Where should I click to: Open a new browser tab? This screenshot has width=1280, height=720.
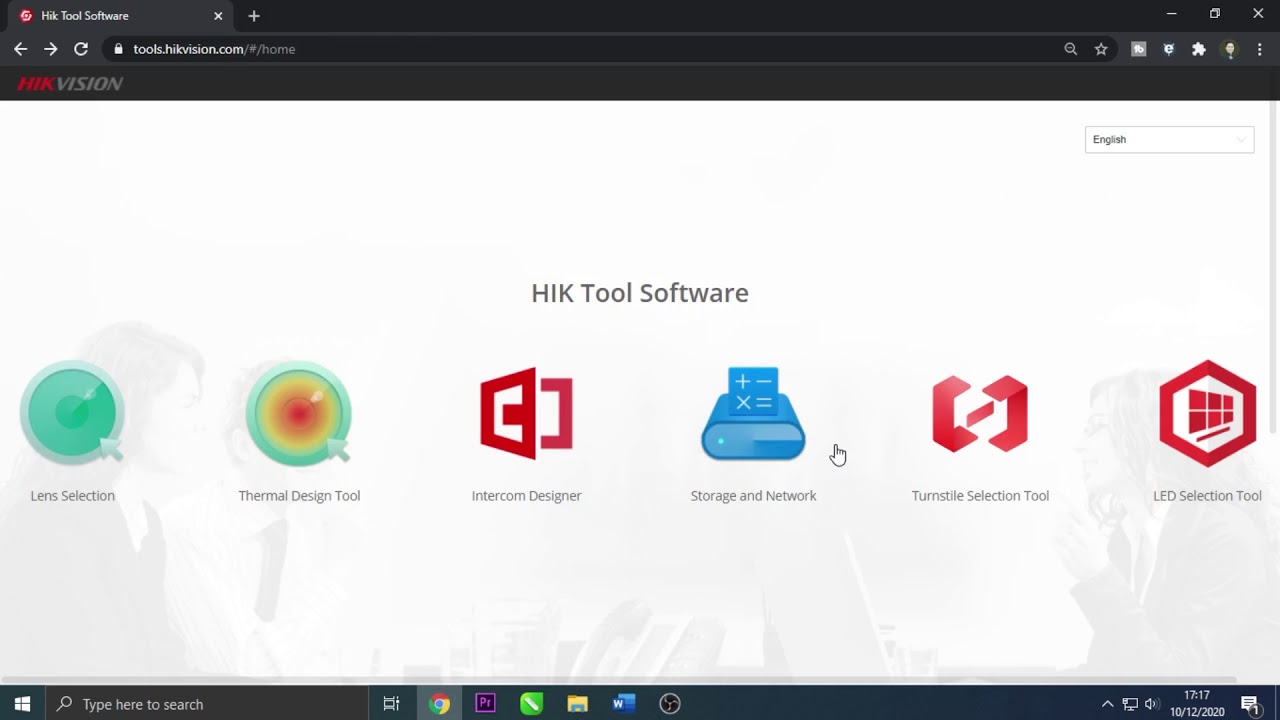tap(254, 16)
